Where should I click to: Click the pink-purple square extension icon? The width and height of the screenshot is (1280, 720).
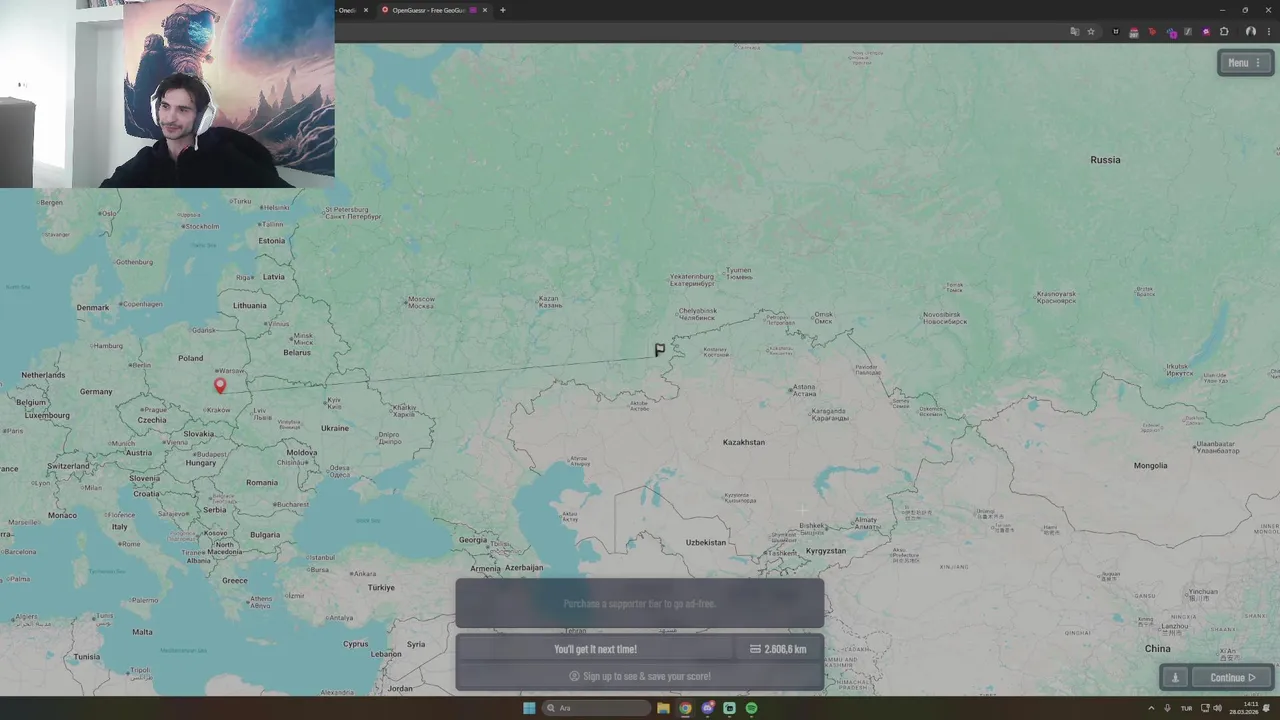click(1206, 32)
